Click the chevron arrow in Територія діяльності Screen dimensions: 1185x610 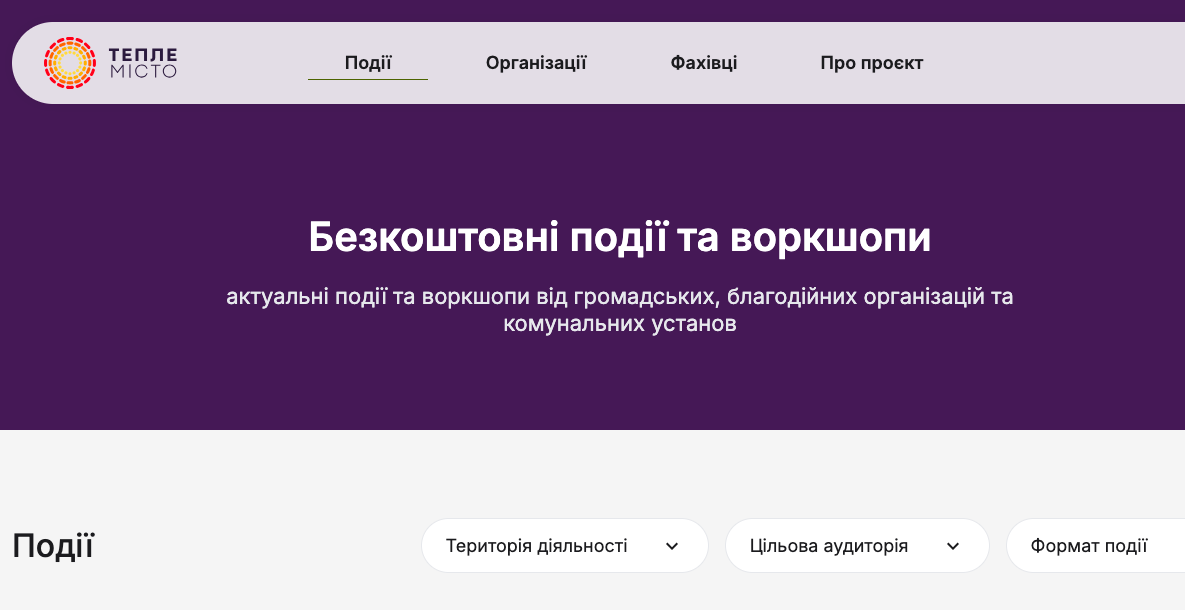672,546
